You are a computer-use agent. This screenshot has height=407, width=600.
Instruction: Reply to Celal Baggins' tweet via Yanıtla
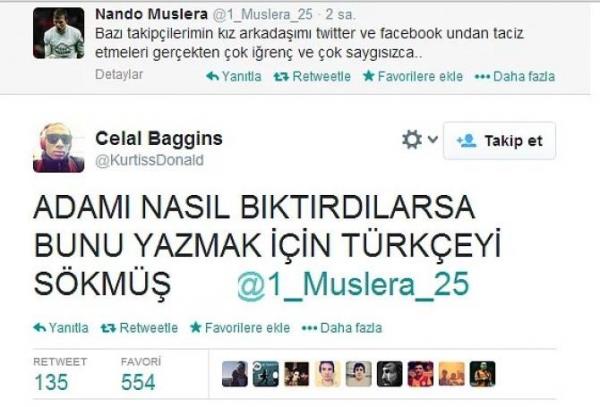[x=61, y=328]
